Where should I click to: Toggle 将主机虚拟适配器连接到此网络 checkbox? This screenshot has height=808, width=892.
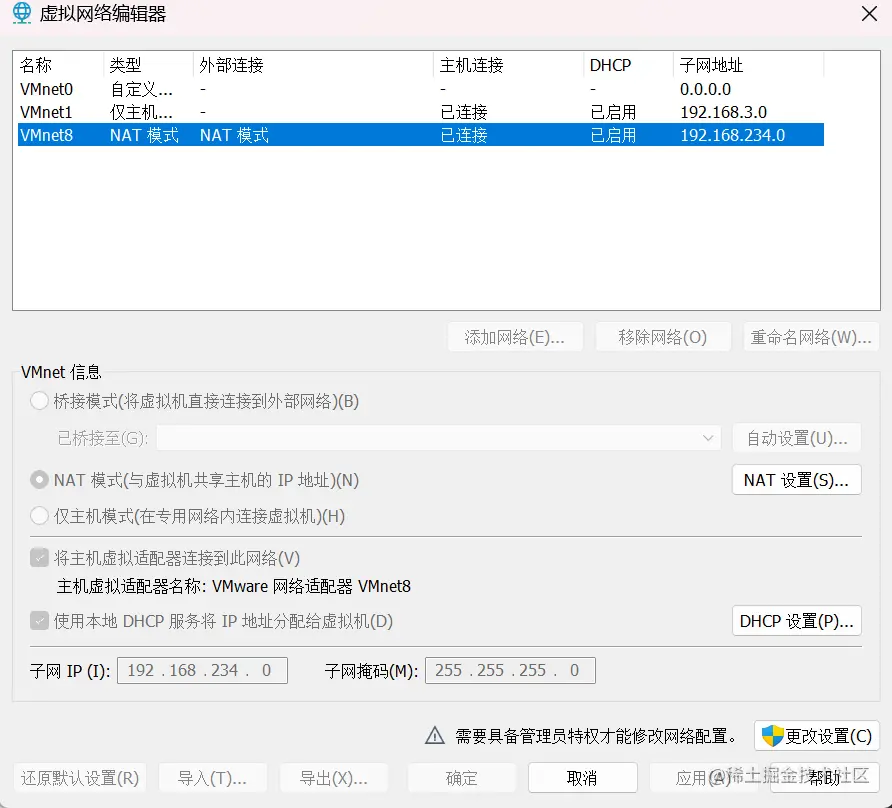(39, 558)
